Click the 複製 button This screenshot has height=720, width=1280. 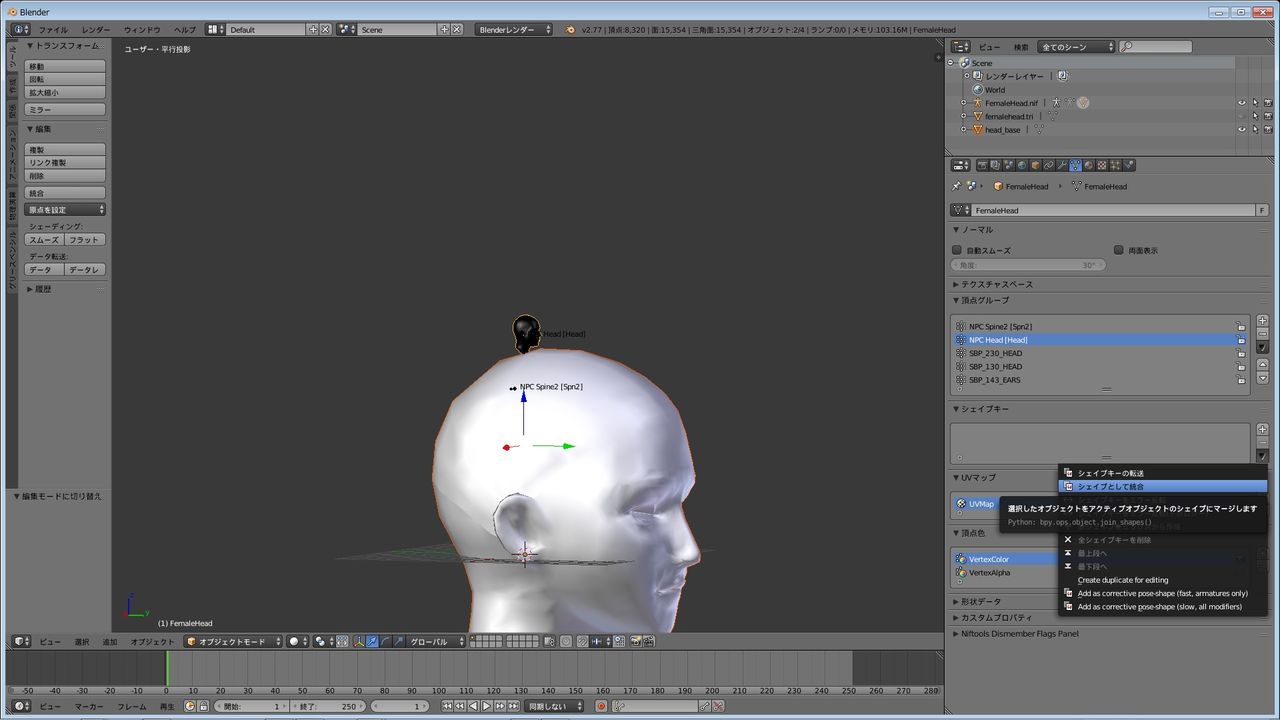click(x=65, y=149)
